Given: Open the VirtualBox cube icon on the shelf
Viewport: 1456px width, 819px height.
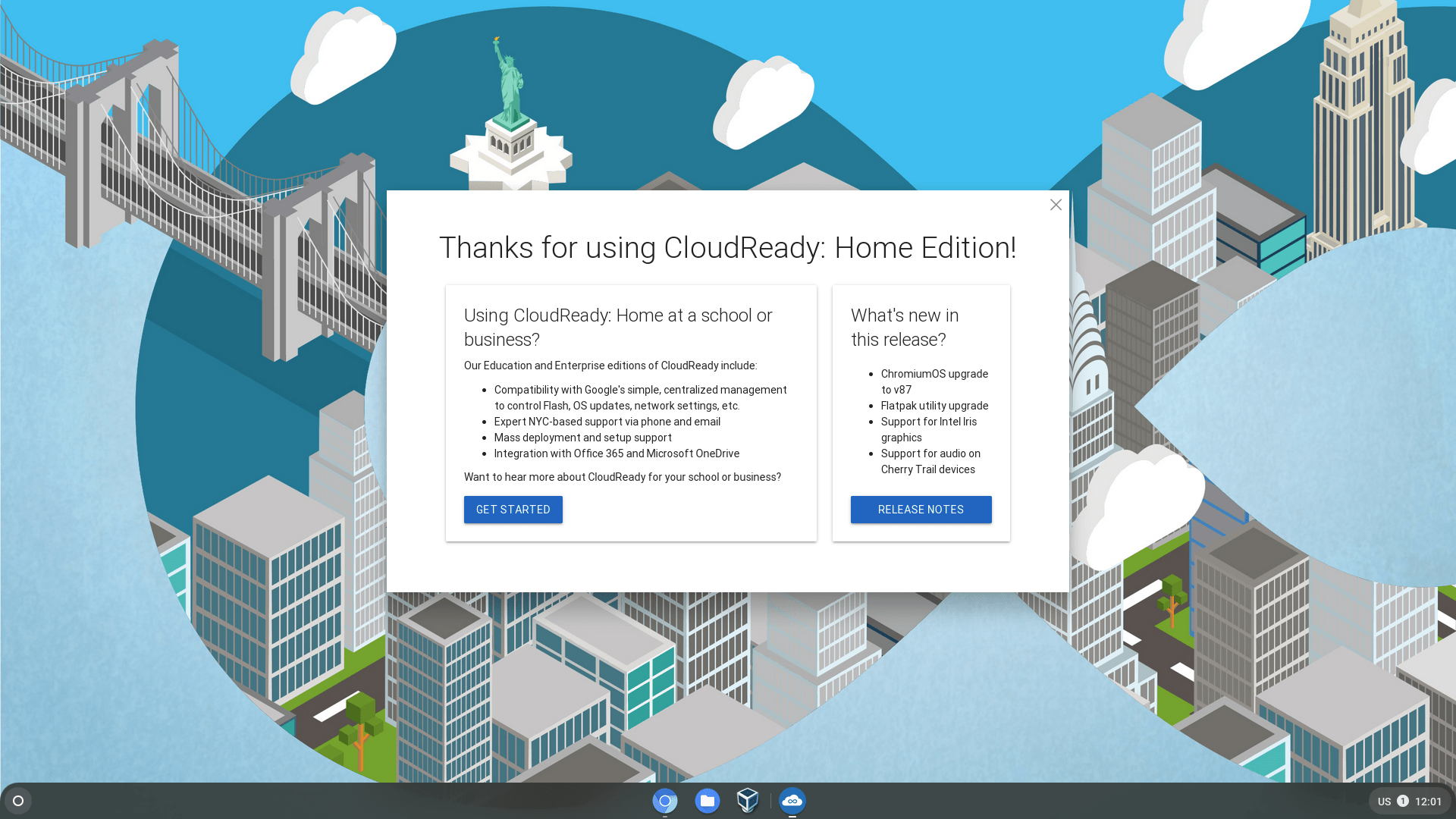Looking at the screenshot, I should 748,801.
